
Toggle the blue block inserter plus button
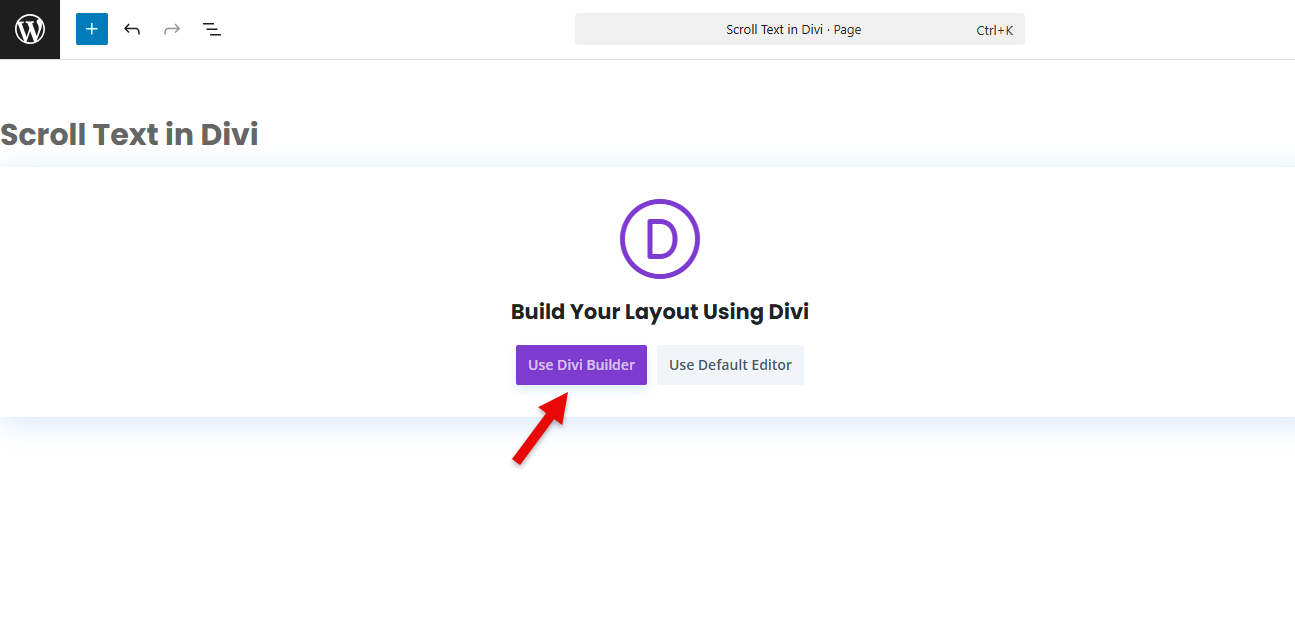point(92,29)
